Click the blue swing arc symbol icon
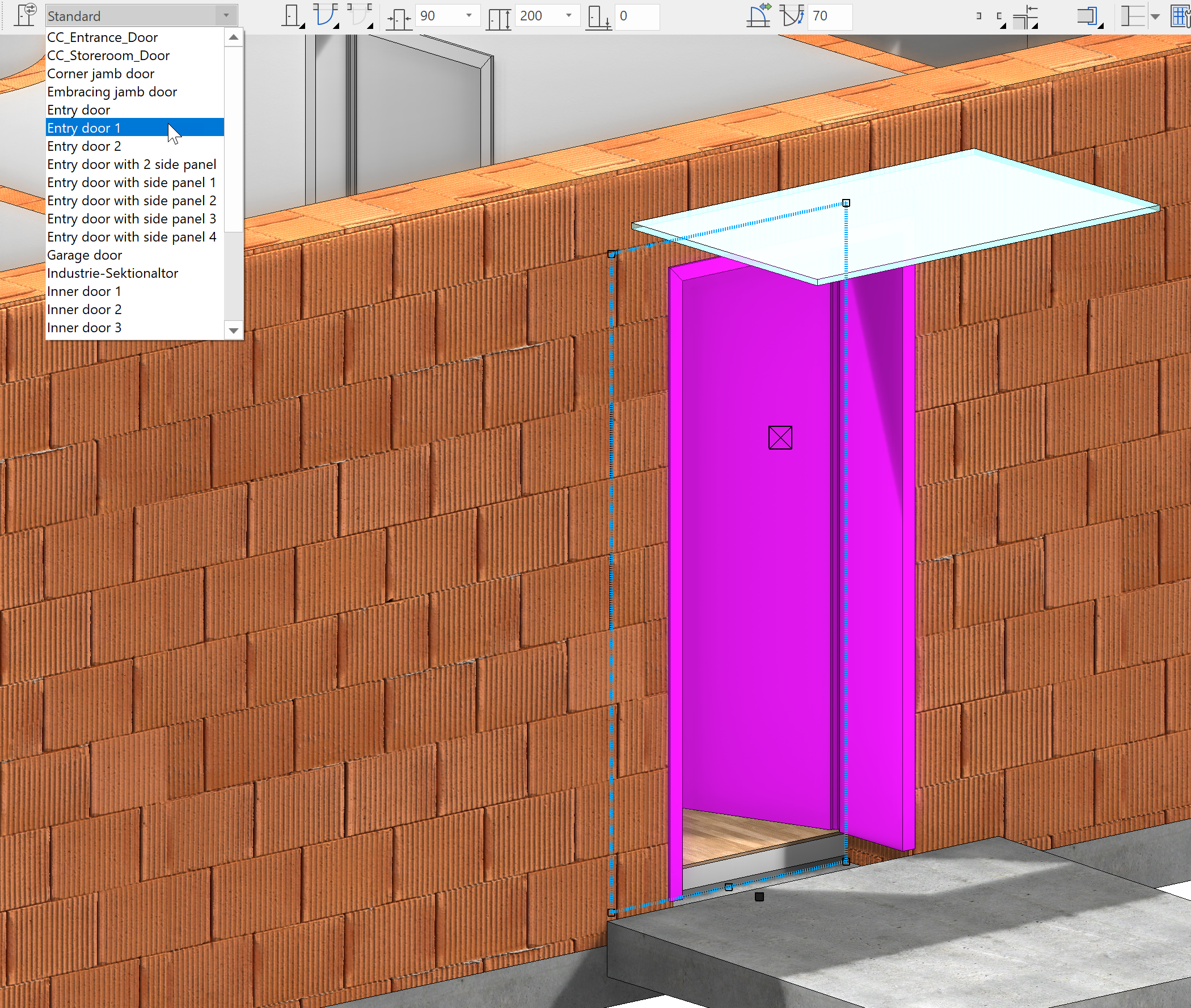The height and width of the screenshot is (1008, 1191). tap(326, 15)
